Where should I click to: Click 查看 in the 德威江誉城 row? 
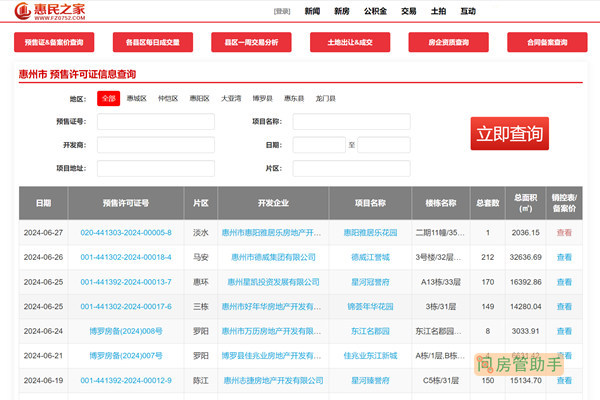tap(564, 257)
